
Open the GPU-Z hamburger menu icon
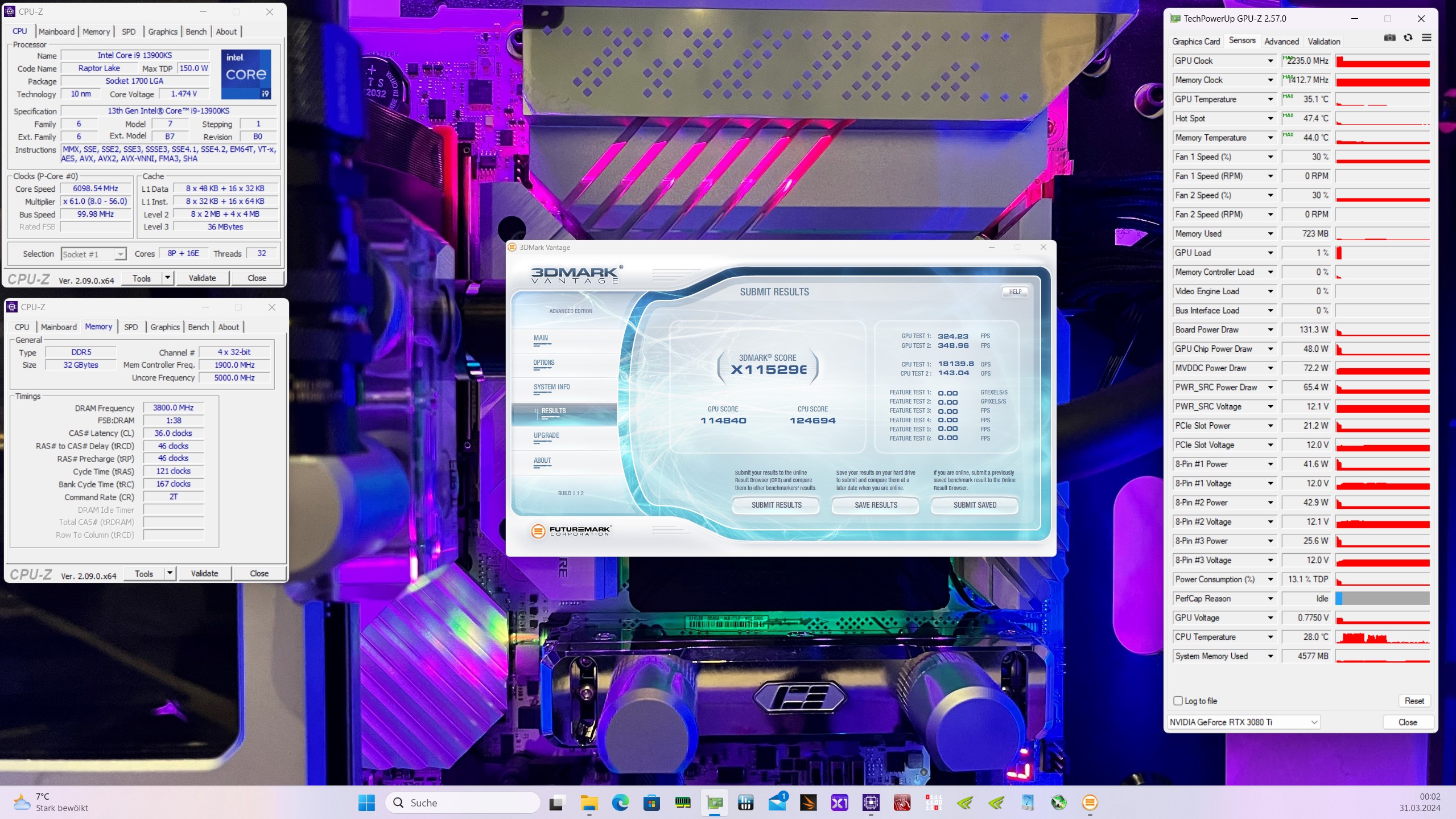tap(1426, 38)
